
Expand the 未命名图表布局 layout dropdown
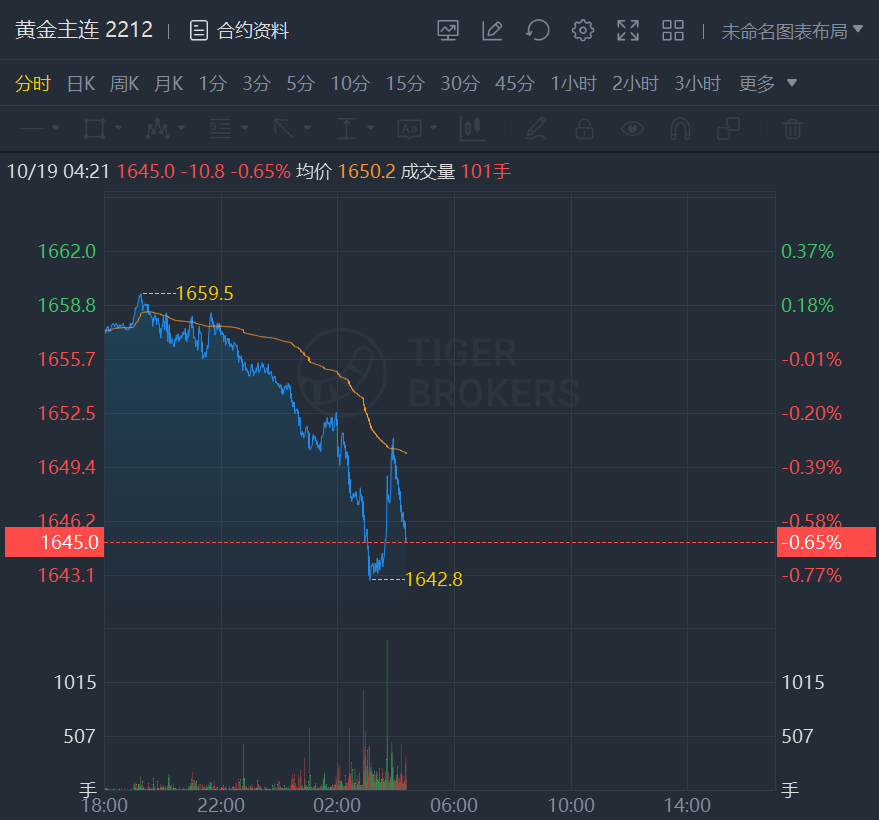[792, 31]
